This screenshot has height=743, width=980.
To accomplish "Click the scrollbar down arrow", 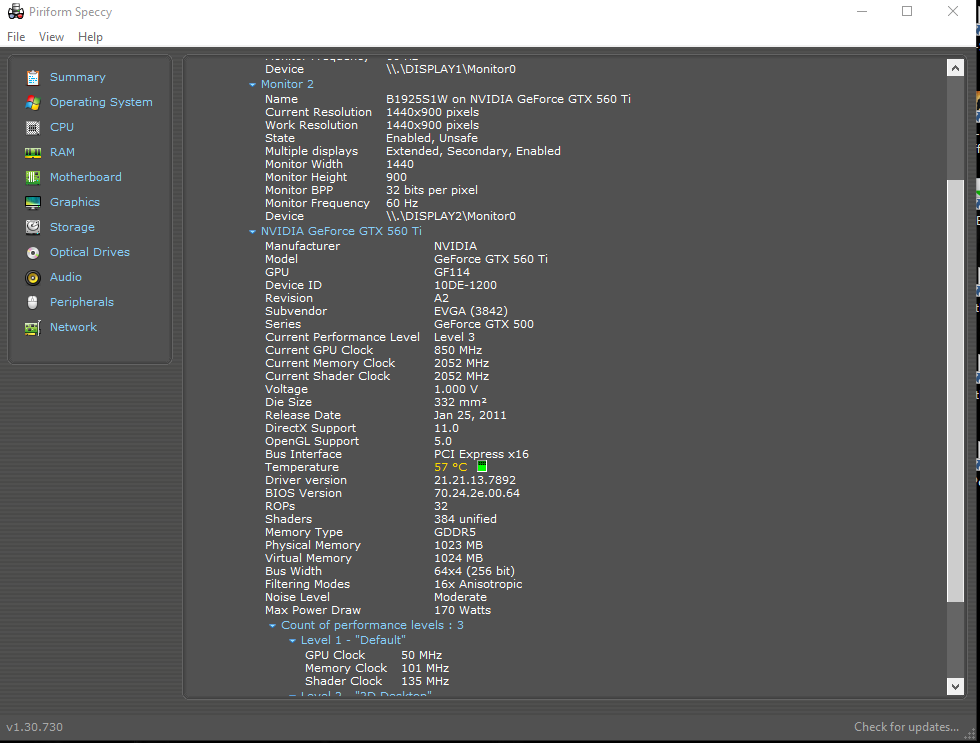I will (x=955, y=686).
